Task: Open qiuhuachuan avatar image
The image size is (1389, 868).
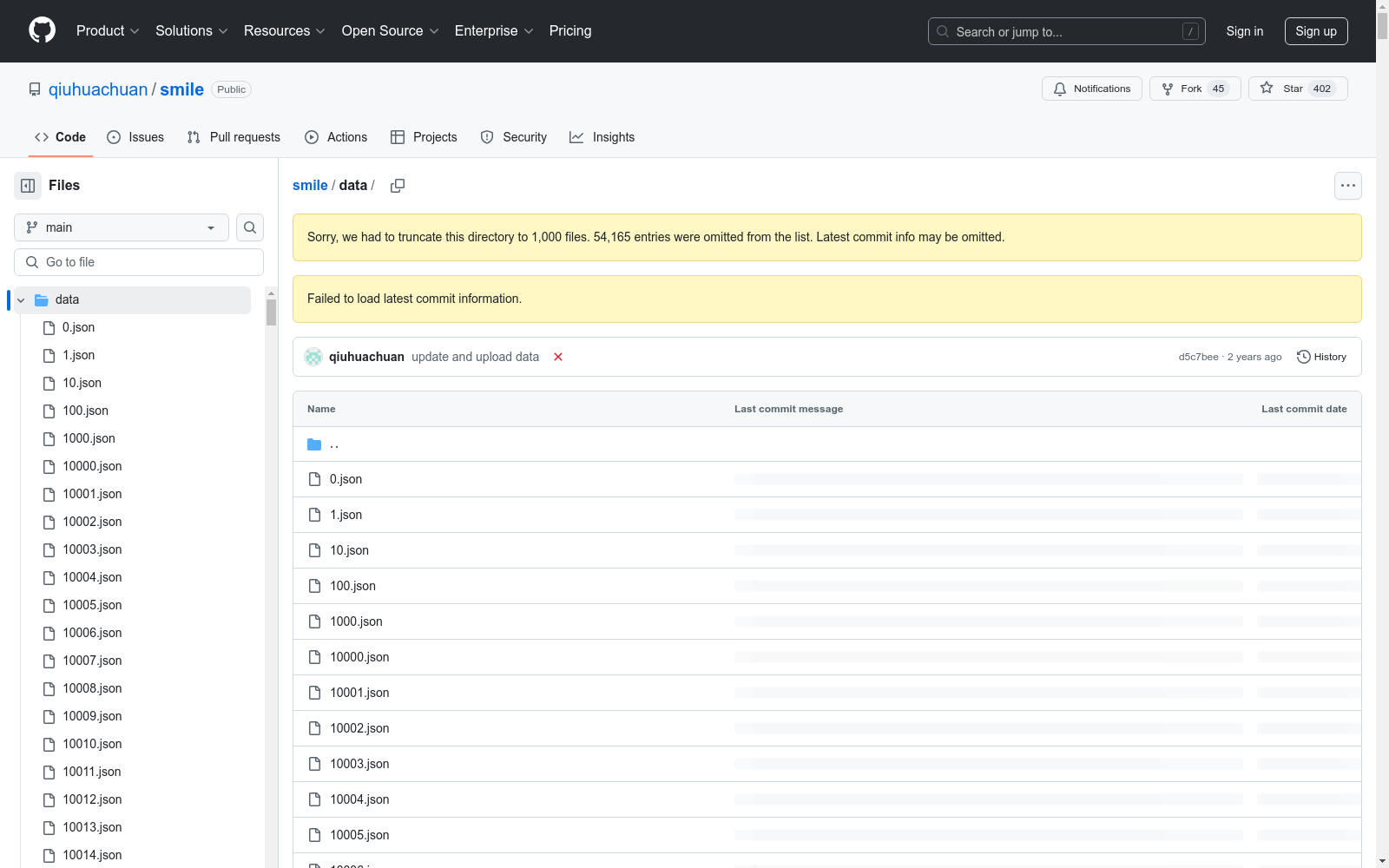Action: tap(313, 357)
